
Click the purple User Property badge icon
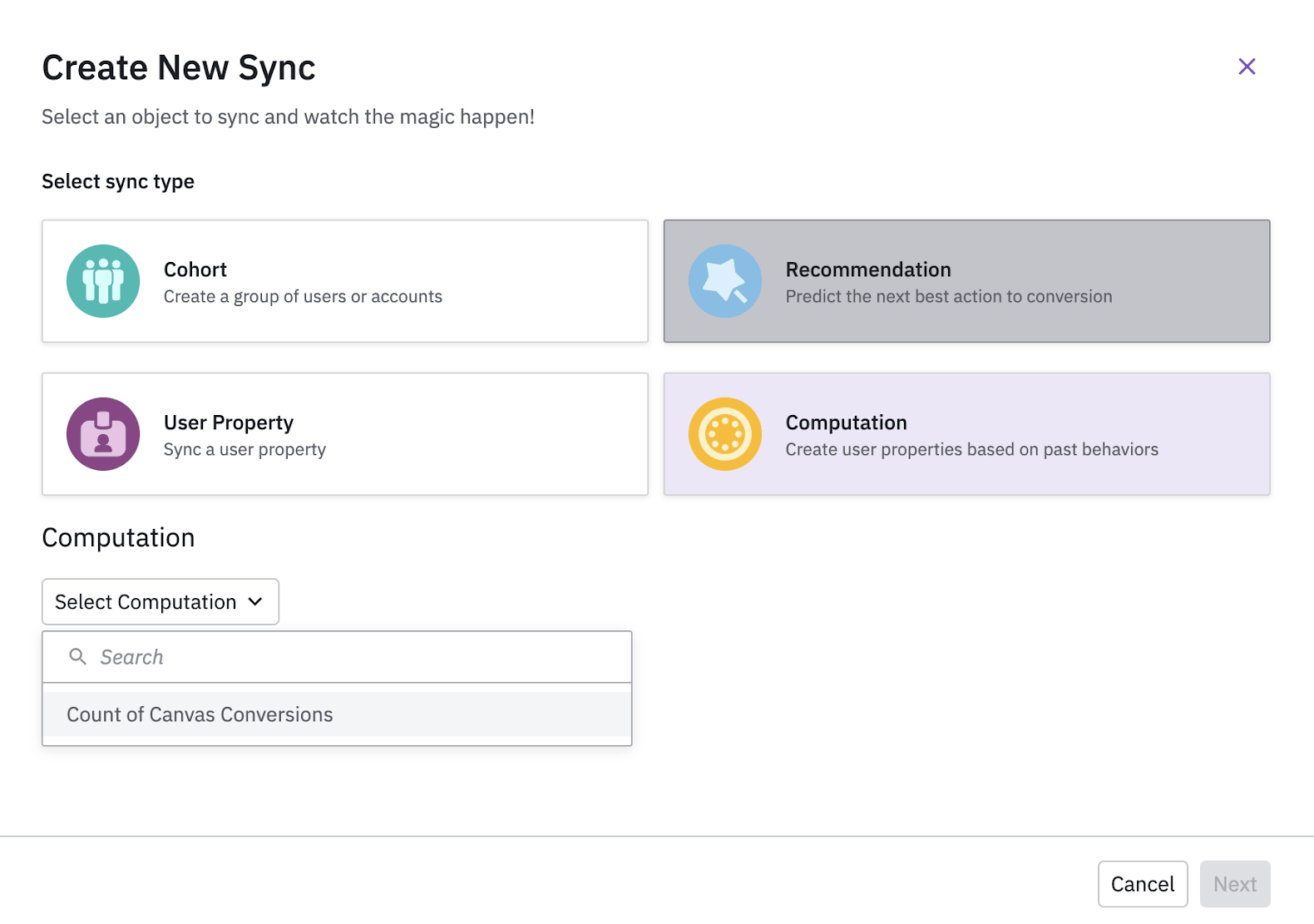(103, 434)
